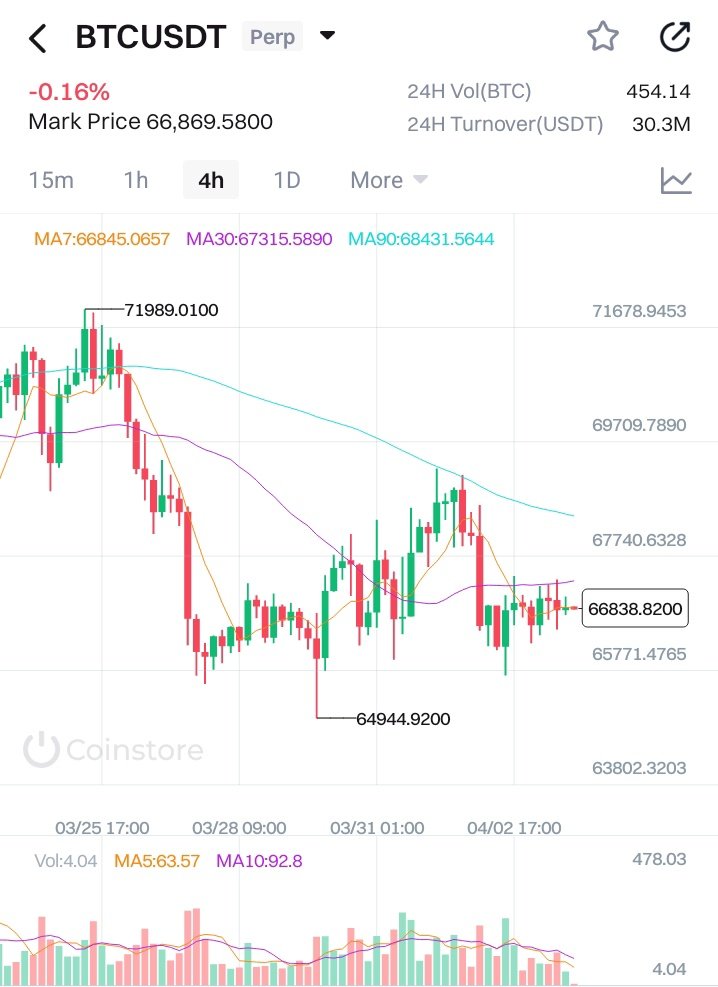This screenshot has width=718, height=987.
Task: Switch to the 15m timeframe
Action: 51,181
